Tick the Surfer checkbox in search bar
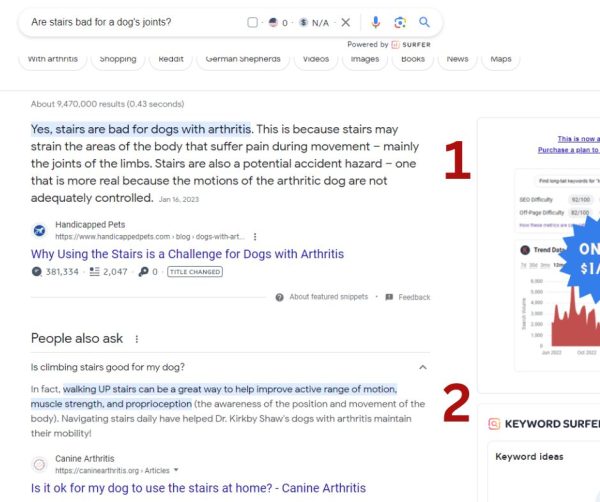Screen dimensions: 600x502 coord(253,23)
